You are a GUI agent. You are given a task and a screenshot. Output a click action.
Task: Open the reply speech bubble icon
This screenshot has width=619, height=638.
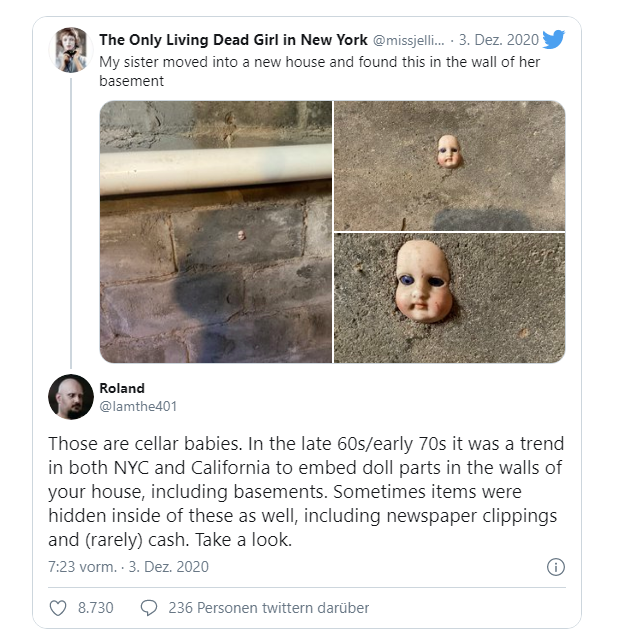click(x=149, y=608)
